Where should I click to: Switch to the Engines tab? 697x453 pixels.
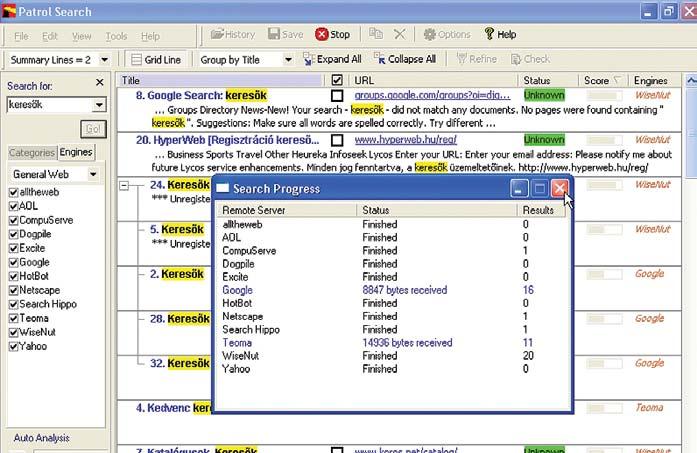pos(76,152)
